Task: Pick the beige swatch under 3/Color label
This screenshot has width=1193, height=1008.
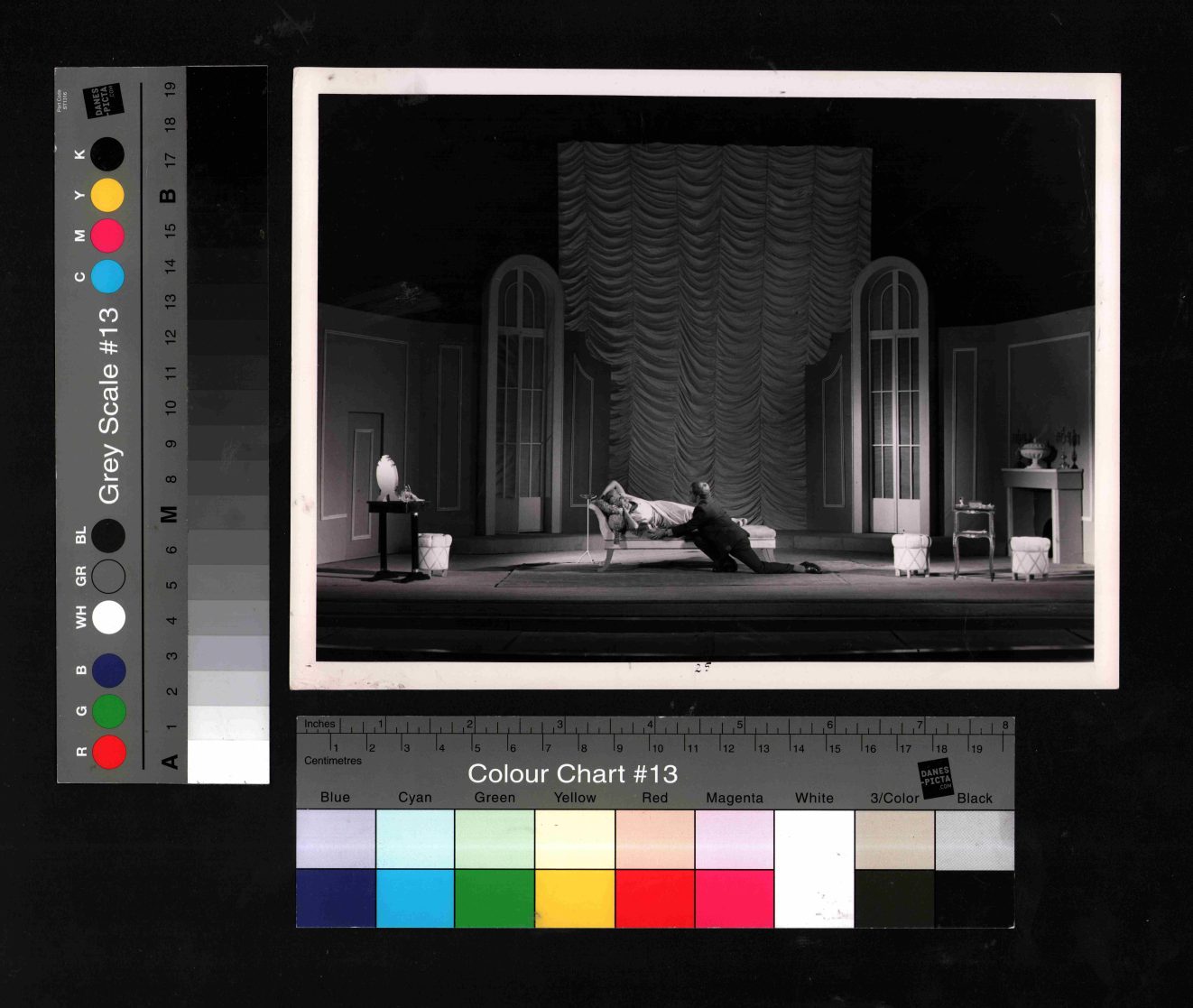Action: (x=894, y=838)
